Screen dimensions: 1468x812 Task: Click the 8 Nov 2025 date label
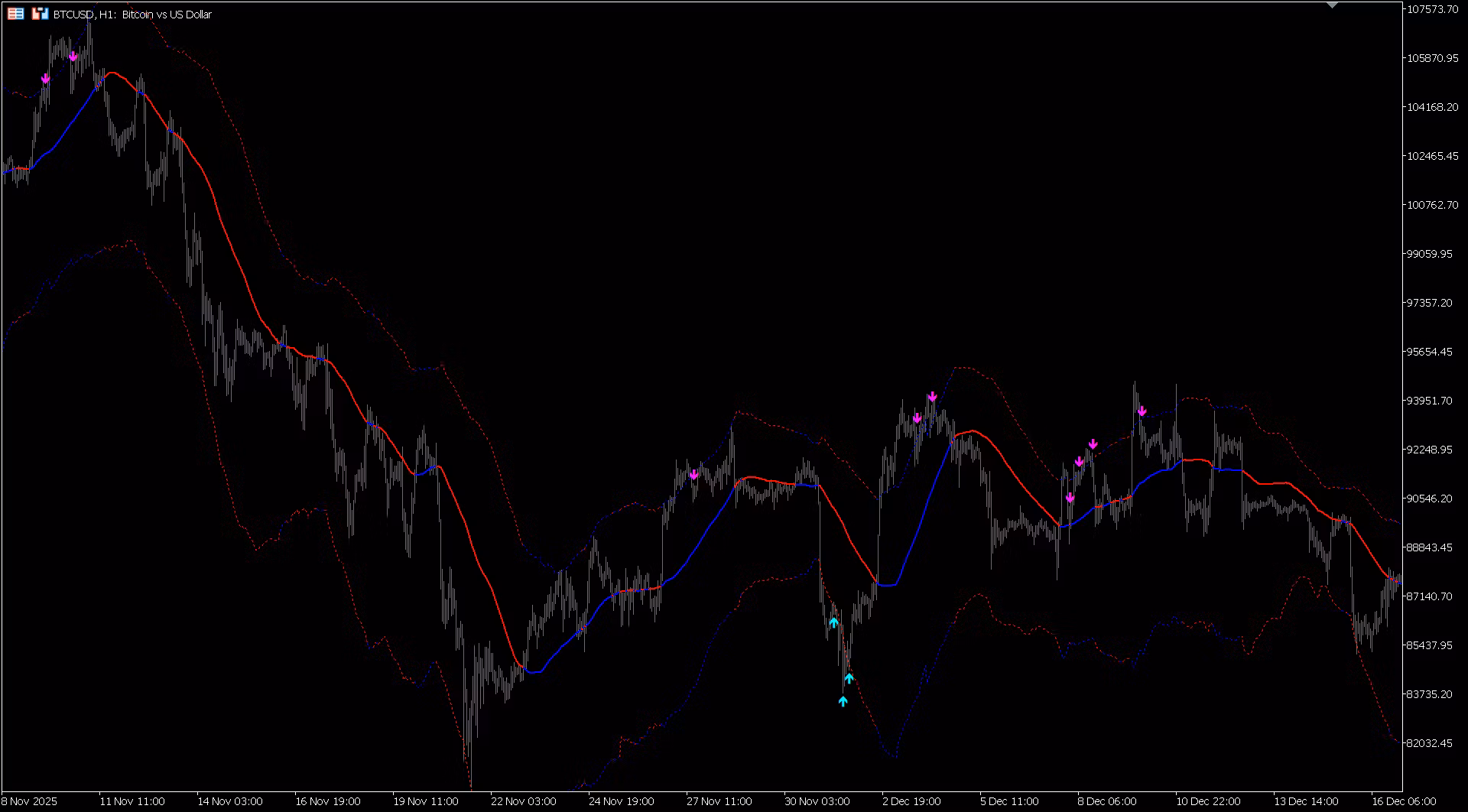click(29, 801)
